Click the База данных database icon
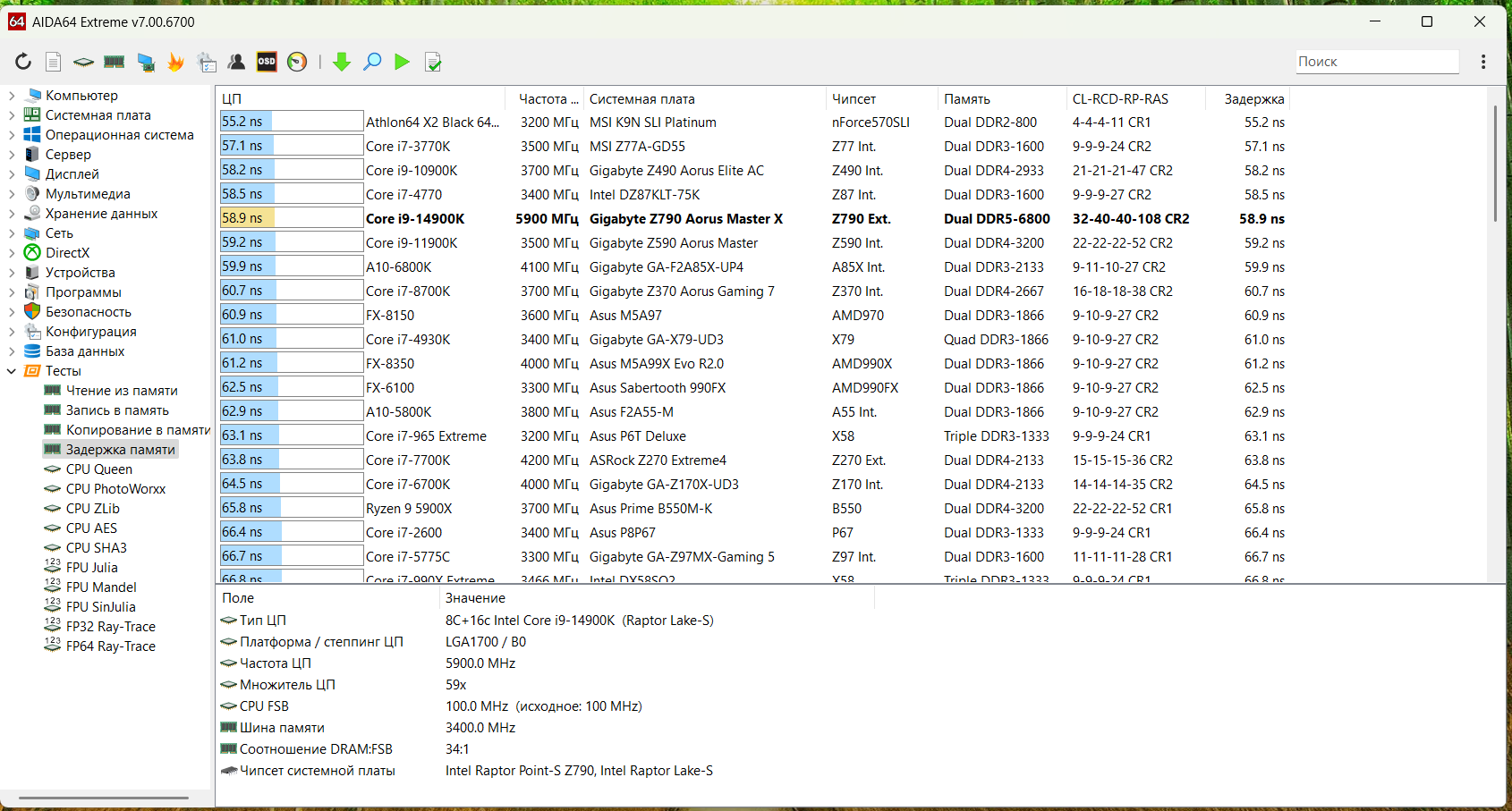The width and height of the screenshot is (1512, 811). 32,351
